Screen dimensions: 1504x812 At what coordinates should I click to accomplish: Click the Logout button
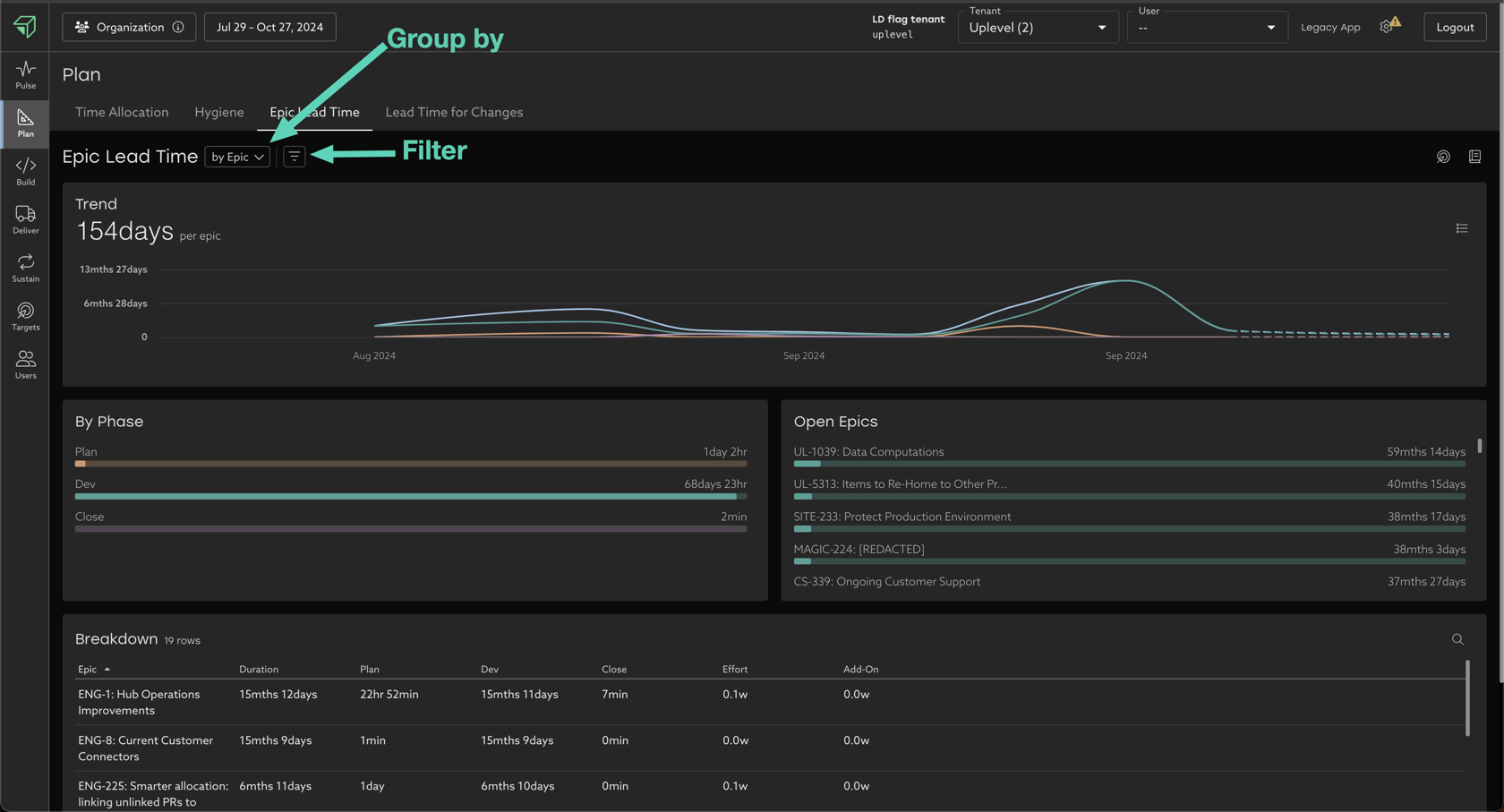1454,27
